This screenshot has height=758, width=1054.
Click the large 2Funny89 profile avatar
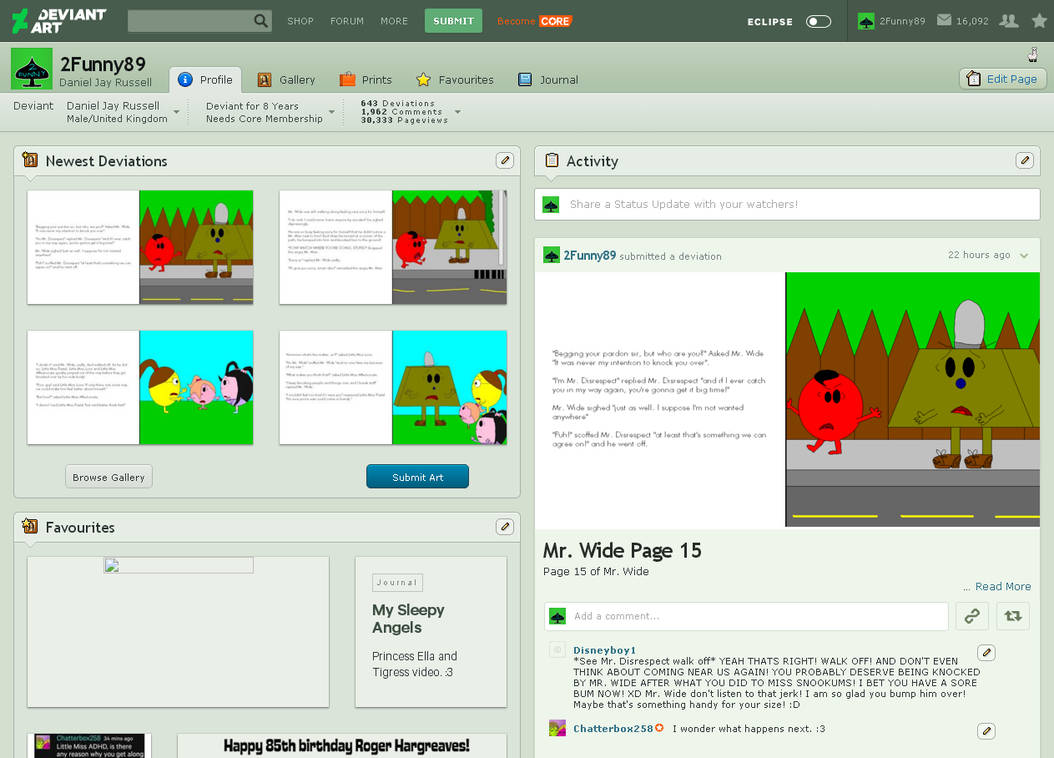(x=32, y=69)
